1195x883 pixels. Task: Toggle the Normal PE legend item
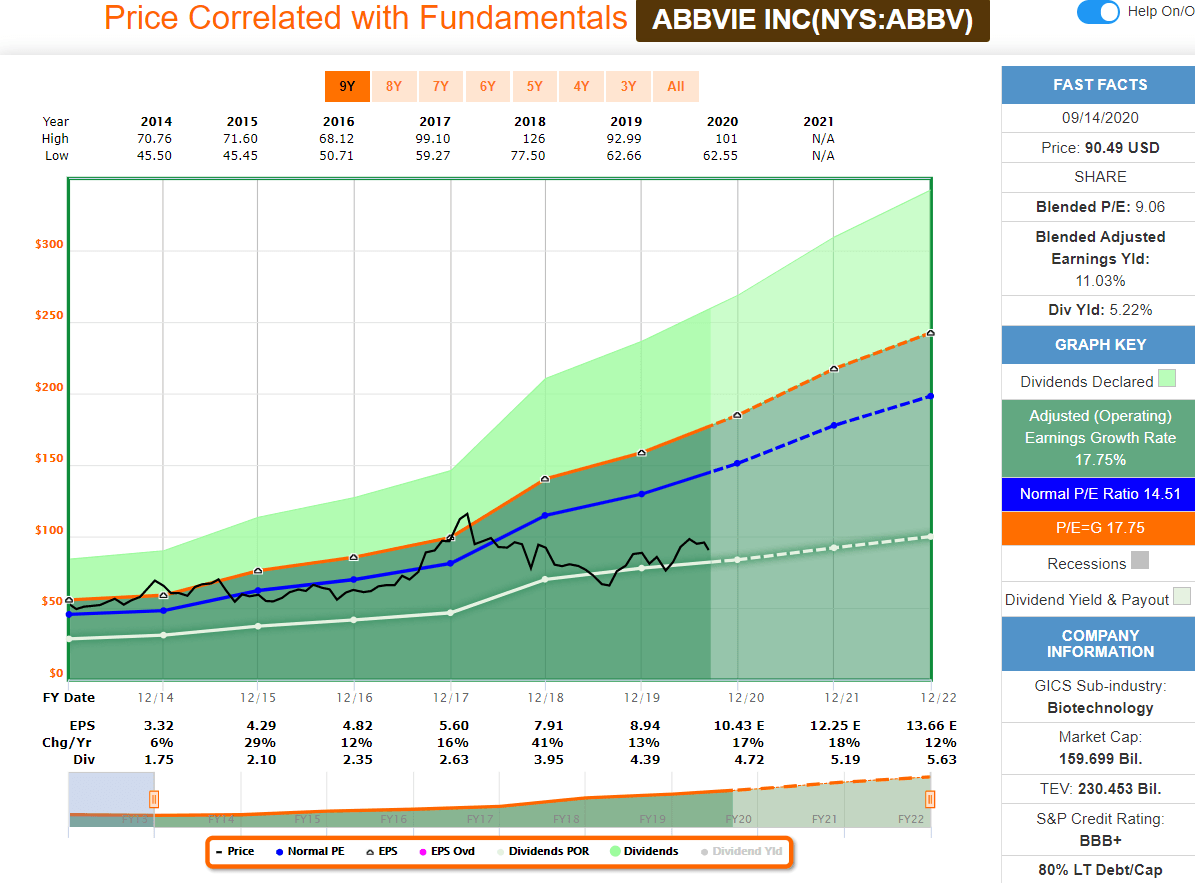pos(309,851)
